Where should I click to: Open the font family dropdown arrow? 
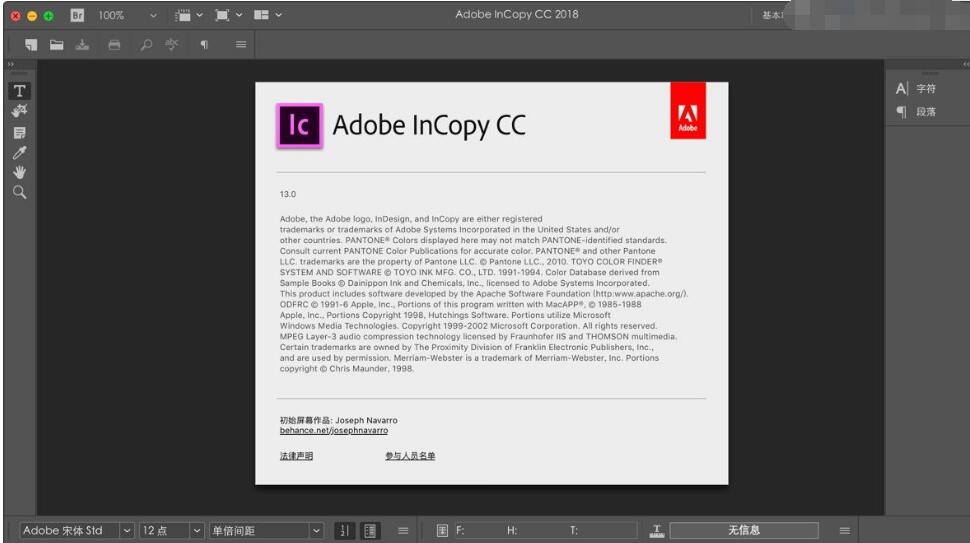pos(126,531)
